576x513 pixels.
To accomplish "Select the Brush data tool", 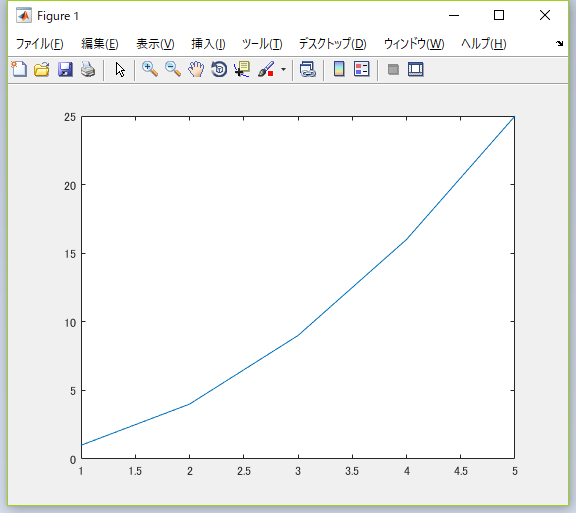I will click(266, 69).
